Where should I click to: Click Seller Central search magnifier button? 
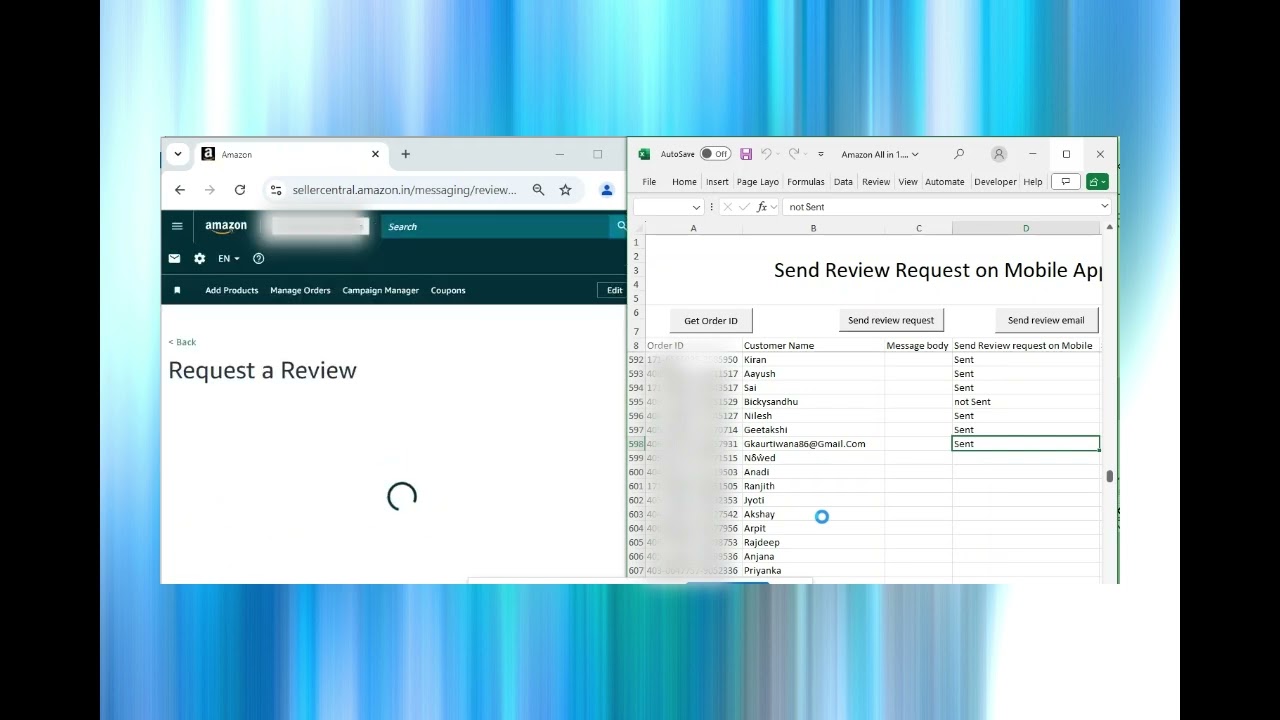tap(619, 227)
